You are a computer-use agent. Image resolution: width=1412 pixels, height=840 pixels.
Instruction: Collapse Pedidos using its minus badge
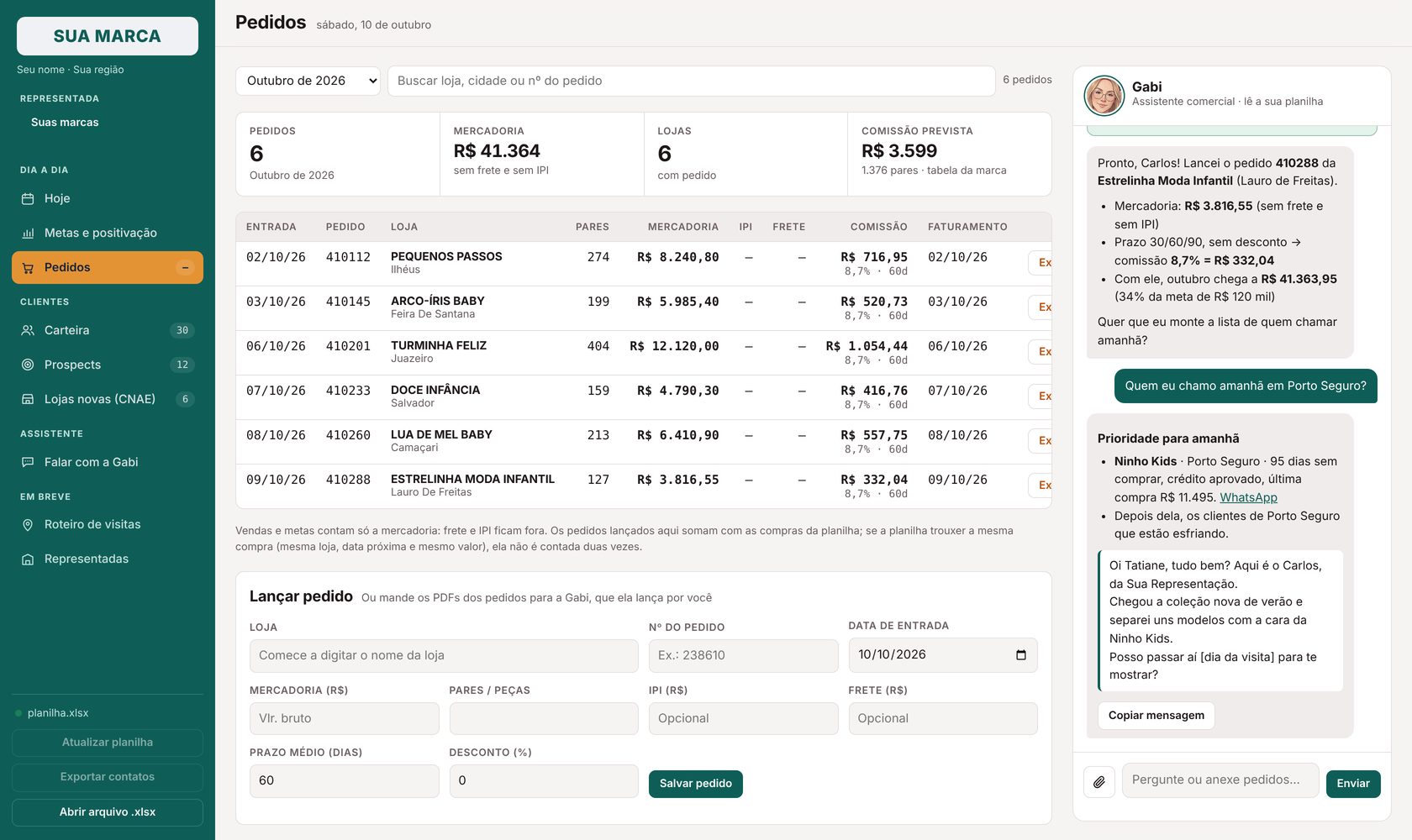[185, 268]
